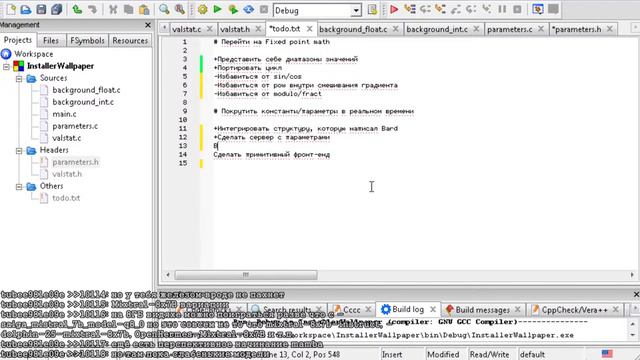This screenshot has height=360, width=640.
Task: Open Find with magnifier icon
Action: point(164,9)
